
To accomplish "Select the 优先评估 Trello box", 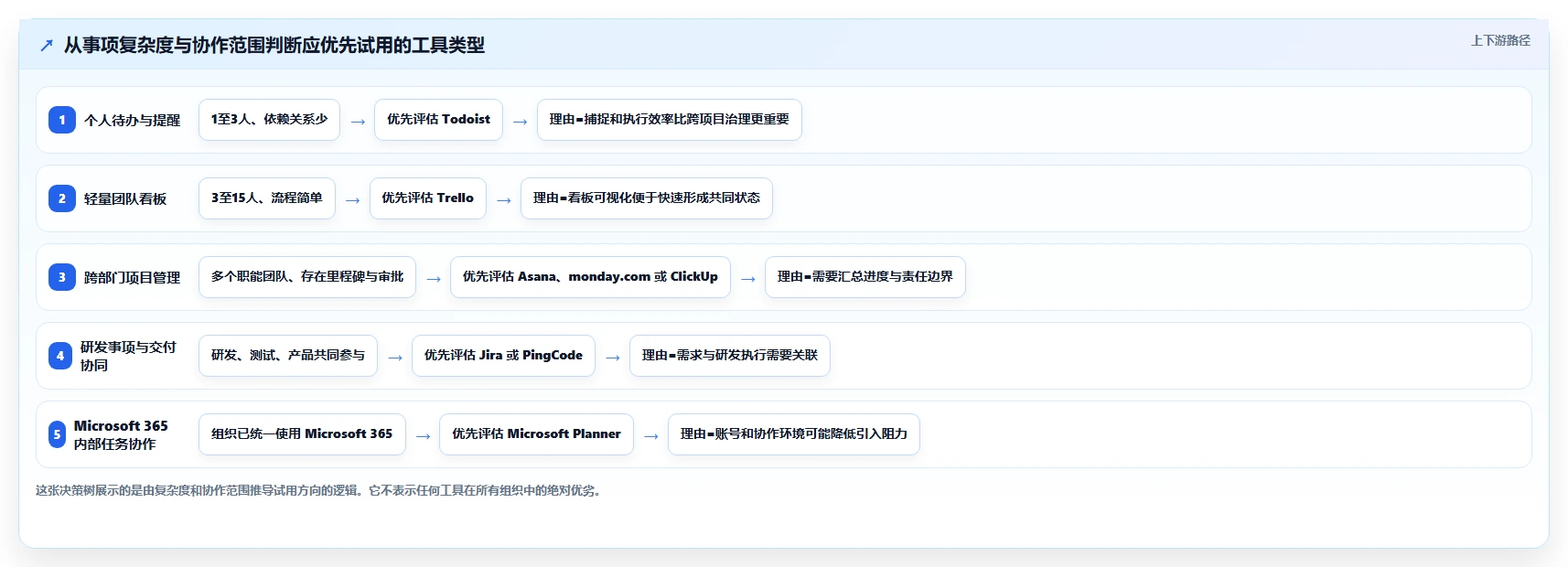I will click(x=428, y=198).
